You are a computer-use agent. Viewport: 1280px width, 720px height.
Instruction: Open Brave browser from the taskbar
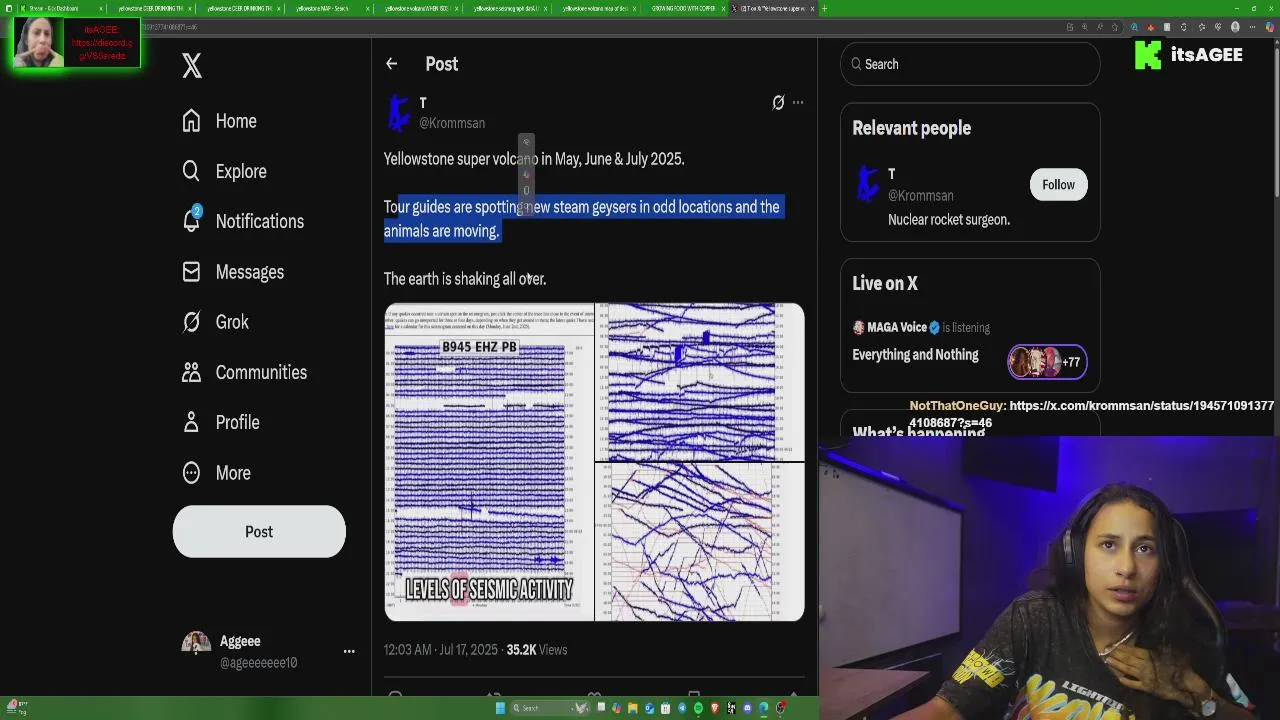(715, 708)
